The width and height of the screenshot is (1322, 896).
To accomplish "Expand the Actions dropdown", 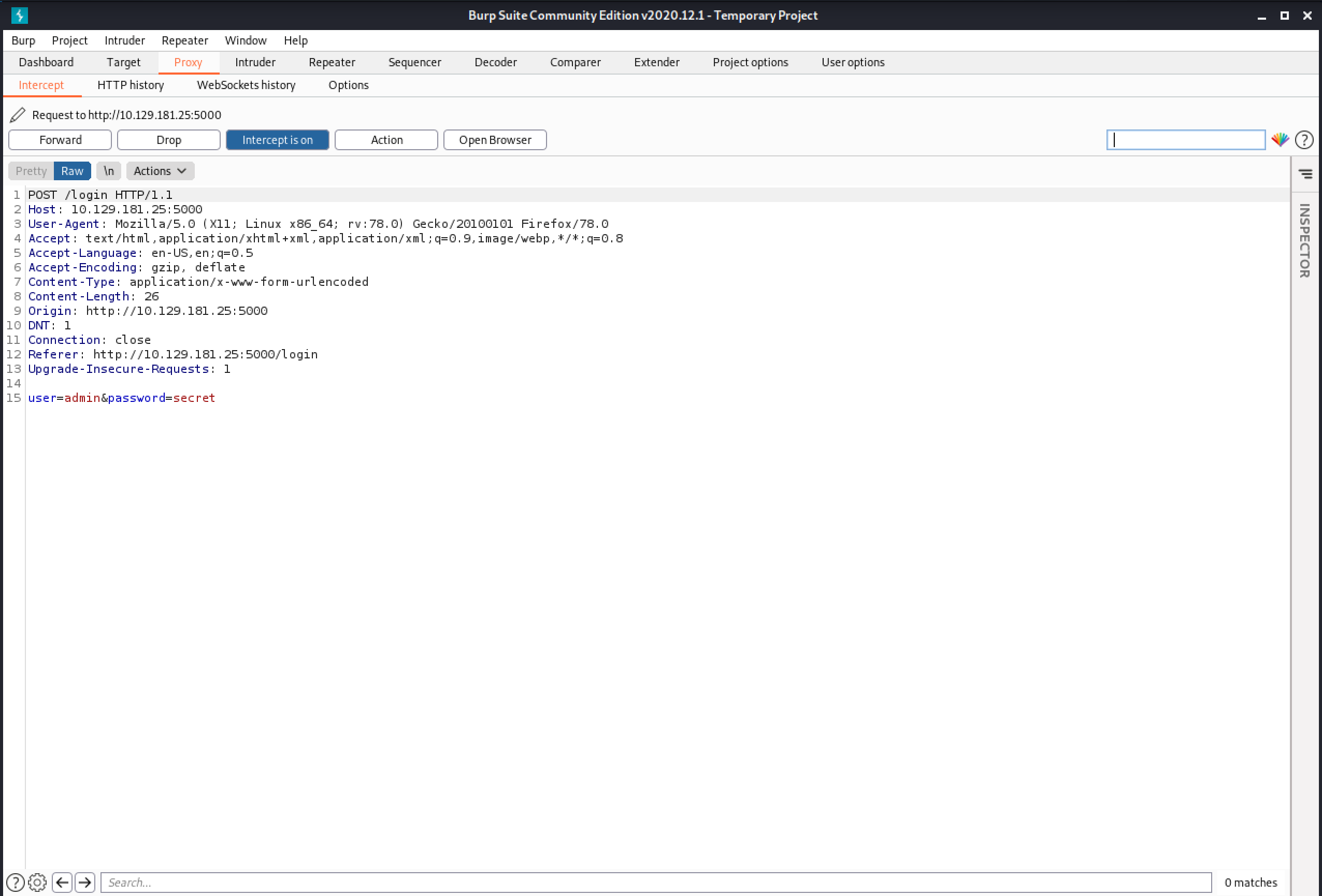I will coord(160,171).
